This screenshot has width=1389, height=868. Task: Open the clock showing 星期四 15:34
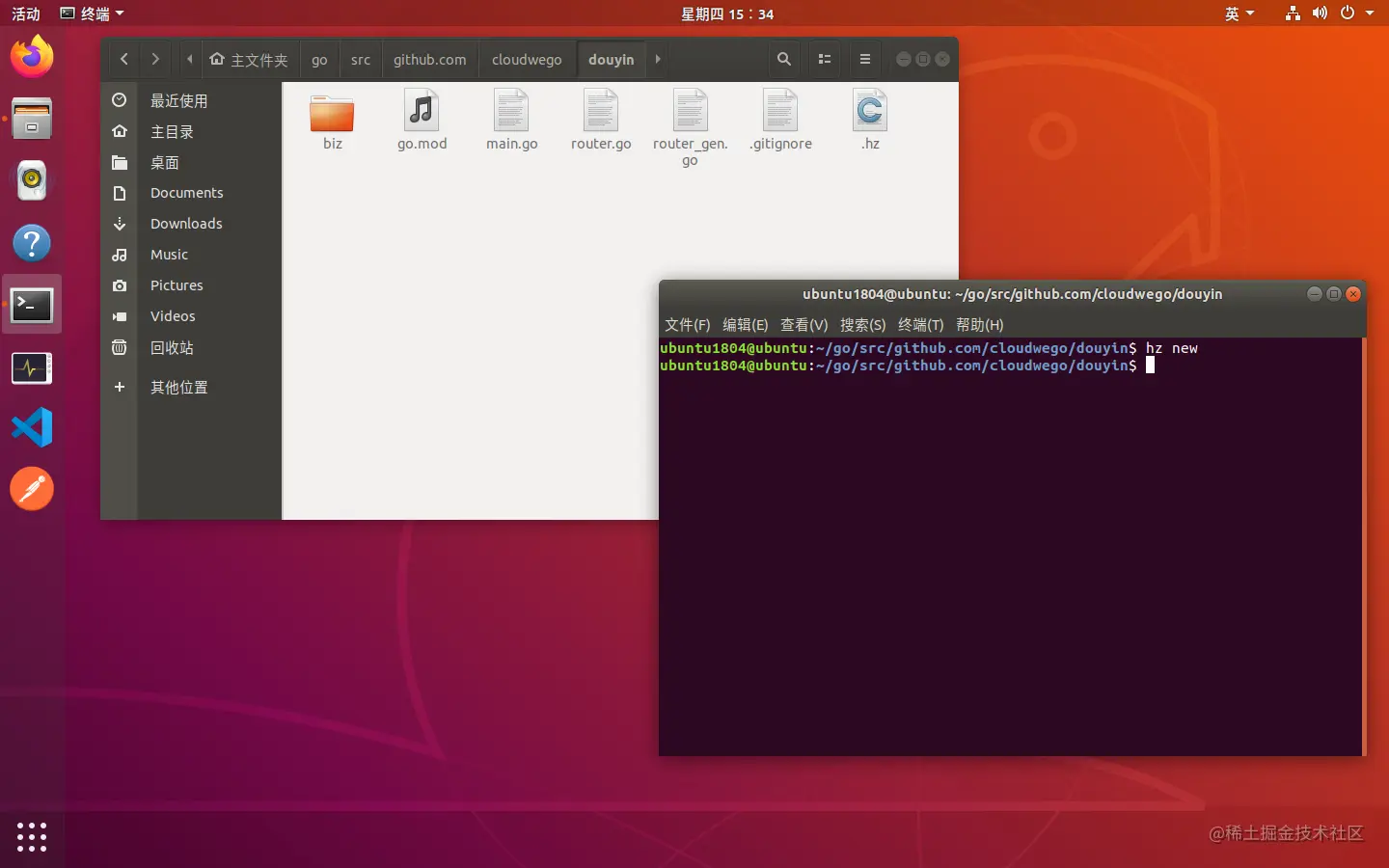(727, 14)
